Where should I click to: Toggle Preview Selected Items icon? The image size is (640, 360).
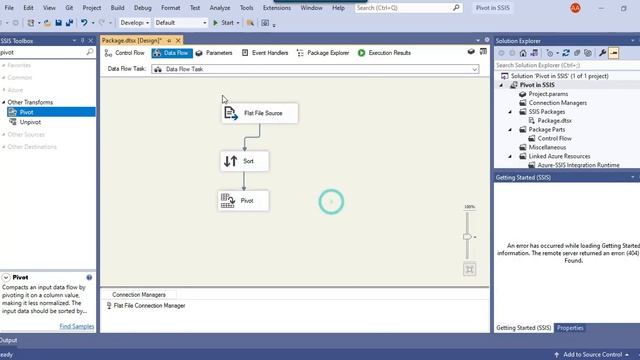coord(613,53)
